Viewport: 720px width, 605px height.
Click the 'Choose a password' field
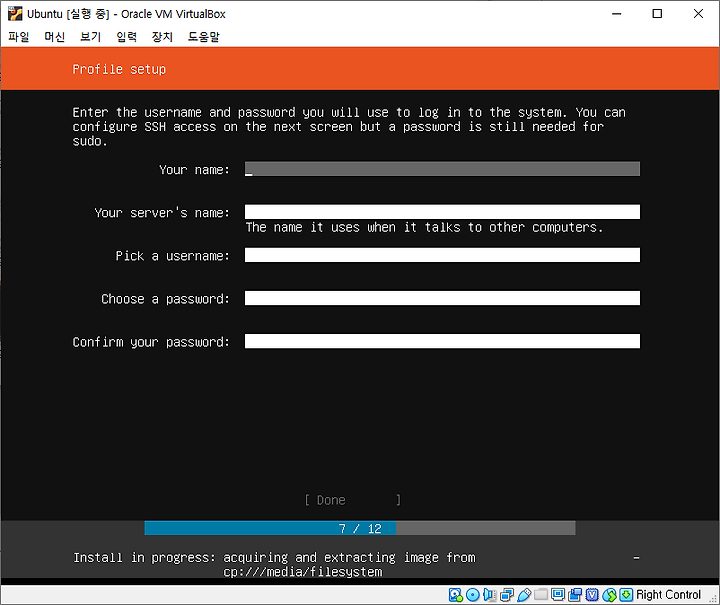pos(442,298)
